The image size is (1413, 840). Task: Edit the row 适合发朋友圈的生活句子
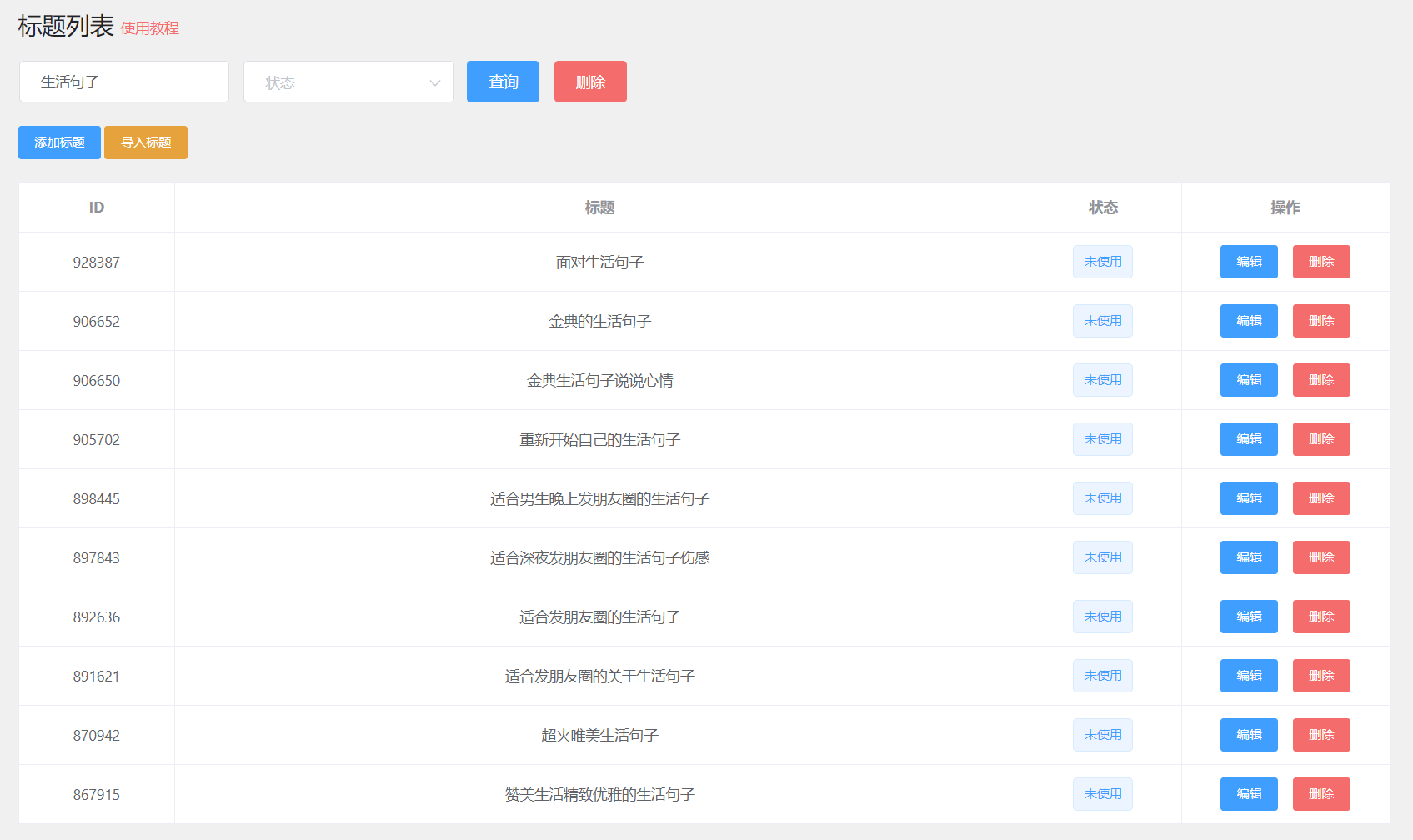tap(1249, 617)
